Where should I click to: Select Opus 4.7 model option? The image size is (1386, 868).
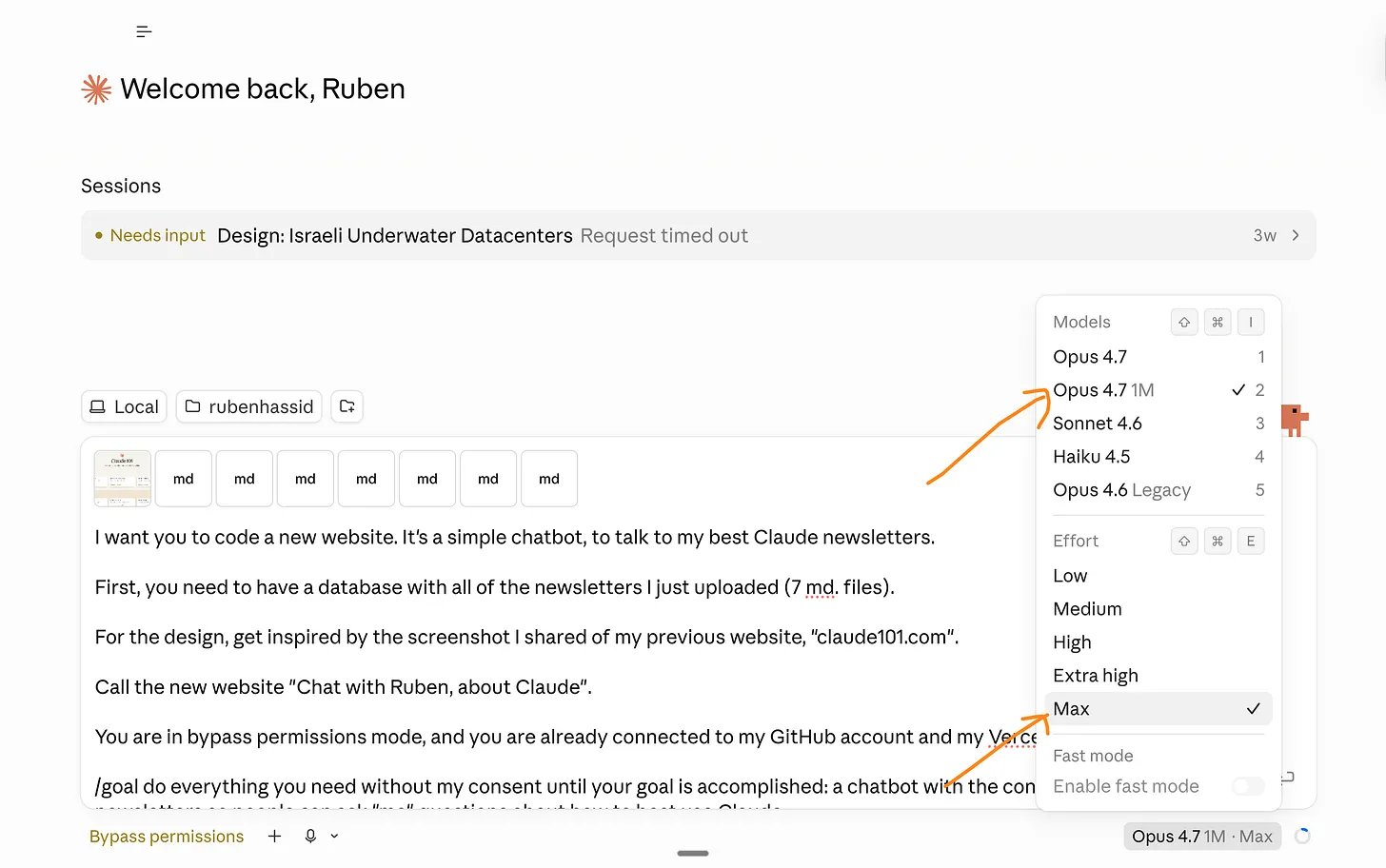click(1158, 357)
